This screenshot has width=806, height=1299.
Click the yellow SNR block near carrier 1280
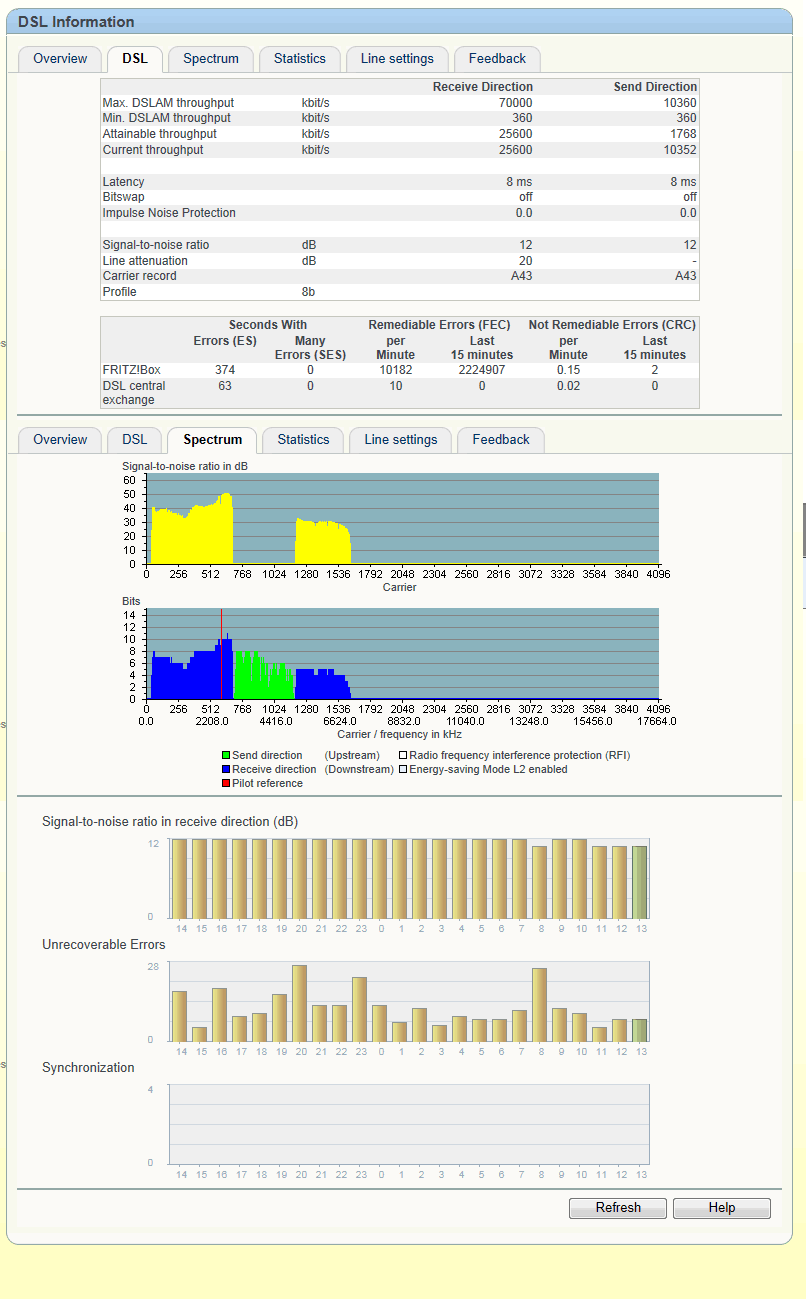pos(322,543)
